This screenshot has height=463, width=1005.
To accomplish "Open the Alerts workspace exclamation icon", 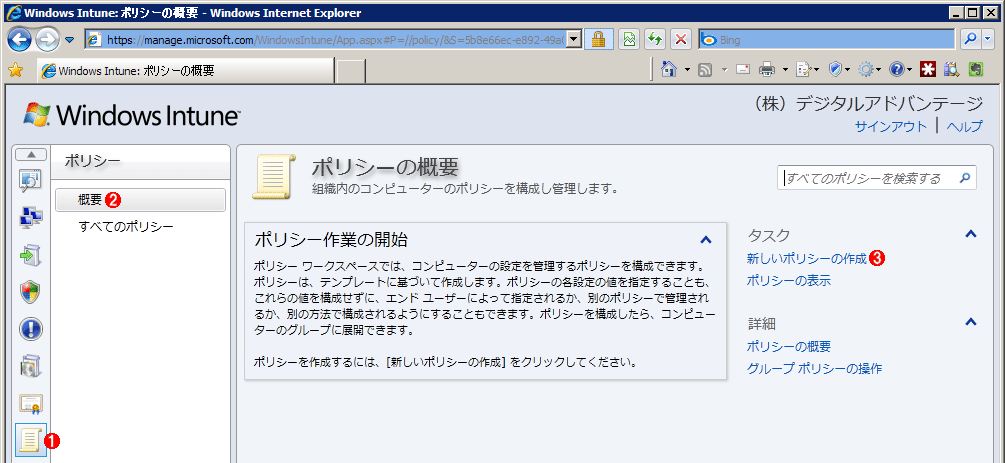I will point(31,329).
